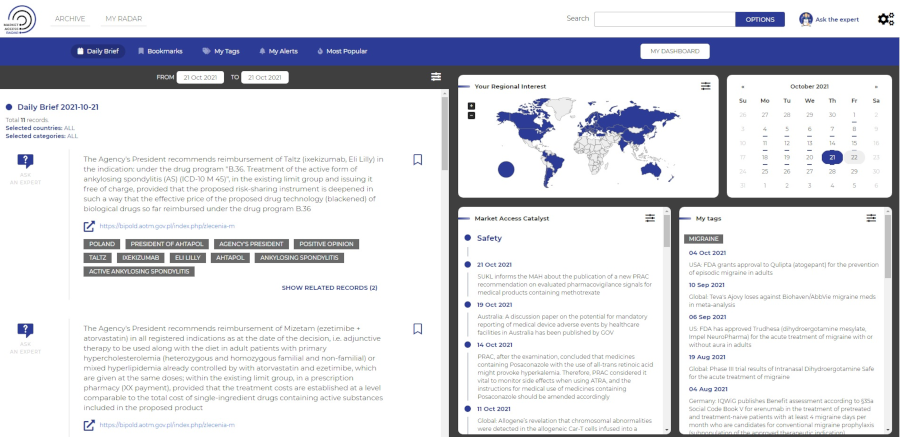Select October 22 on the calendar

[854, 157]
